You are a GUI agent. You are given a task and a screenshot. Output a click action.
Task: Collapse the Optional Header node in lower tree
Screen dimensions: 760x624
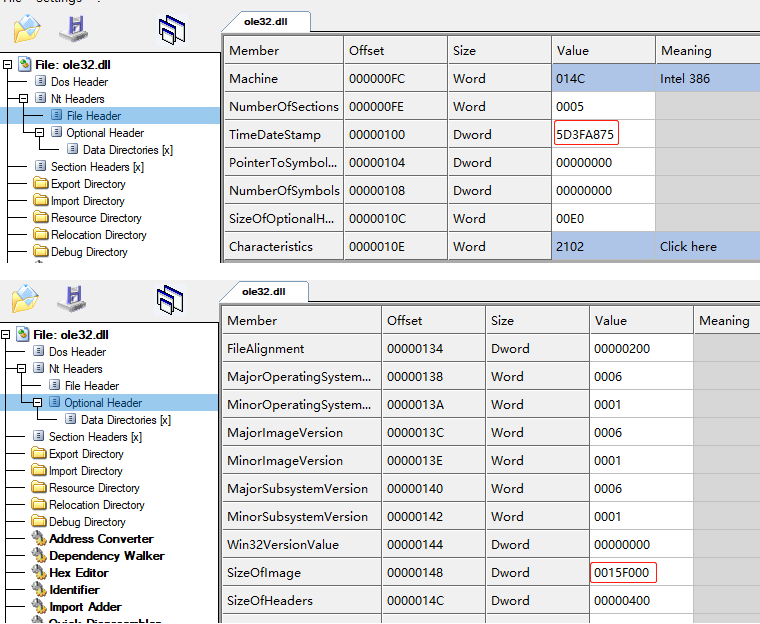pyautogui.click(x=37, y=402)
